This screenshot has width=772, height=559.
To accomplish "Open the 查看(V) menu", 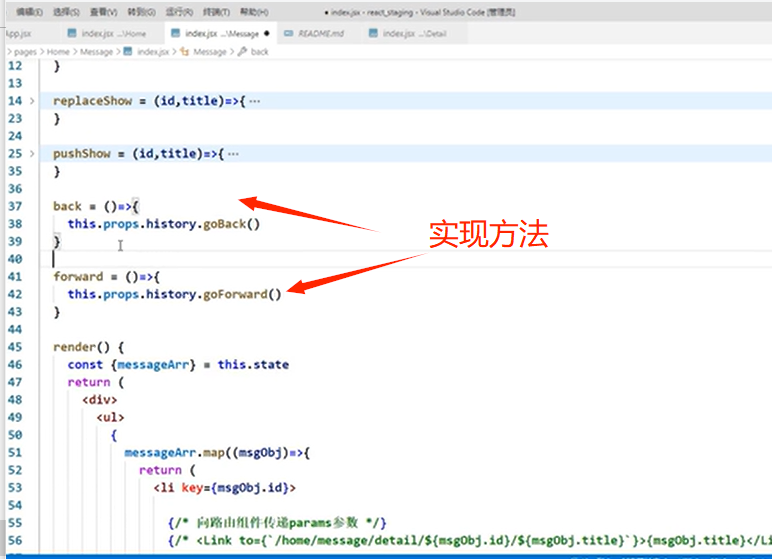I will coord(103,12).
